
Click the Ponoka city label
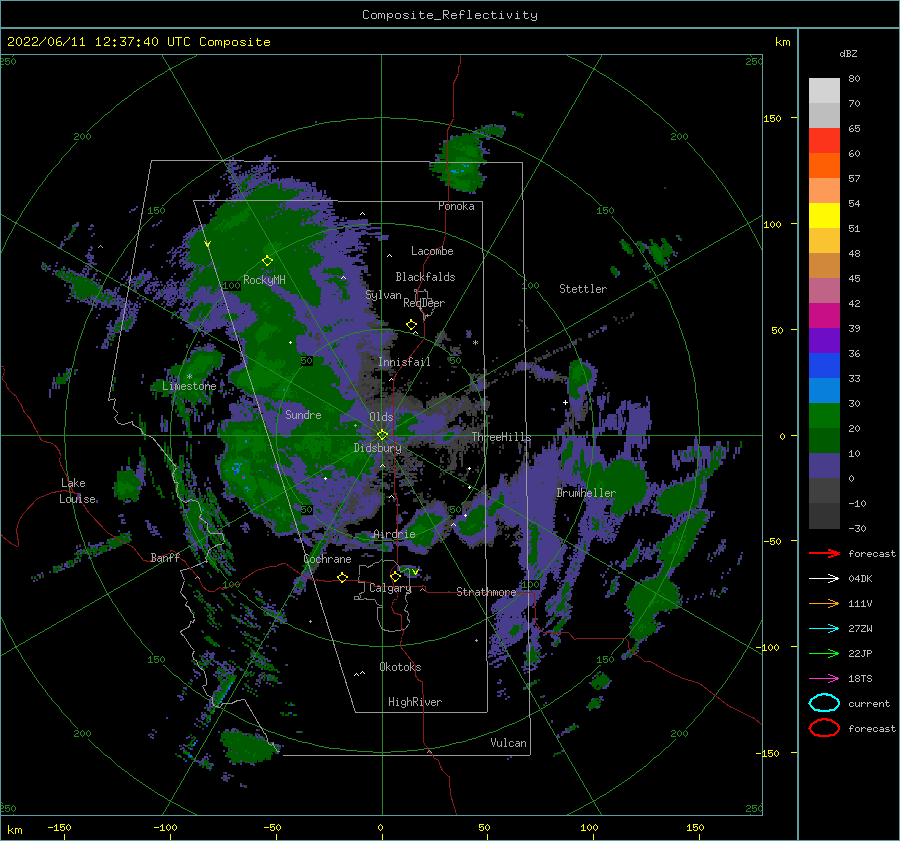456,206
